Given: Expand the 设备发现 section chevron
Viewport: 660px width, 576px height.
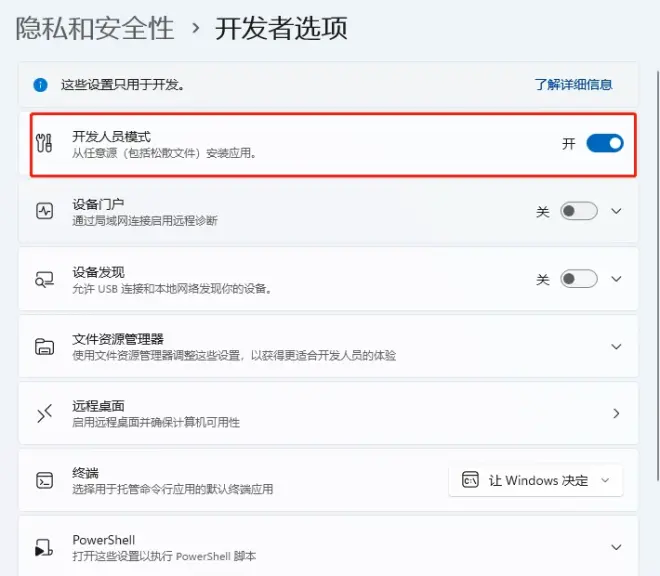Looking at the screenshot, I should click(616, 279).
